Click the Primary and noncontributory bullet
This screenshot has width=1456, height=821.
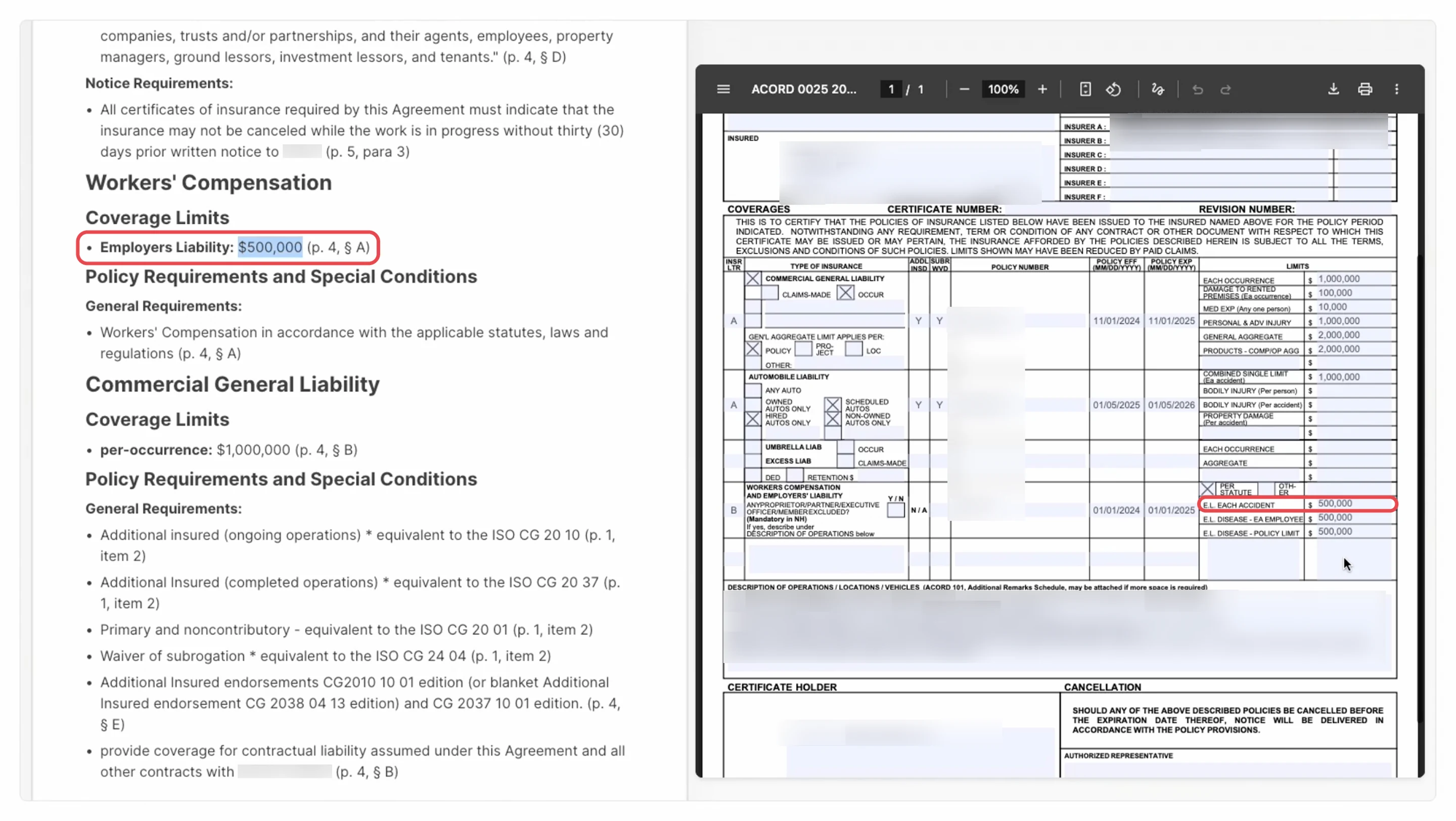[346, 630]
